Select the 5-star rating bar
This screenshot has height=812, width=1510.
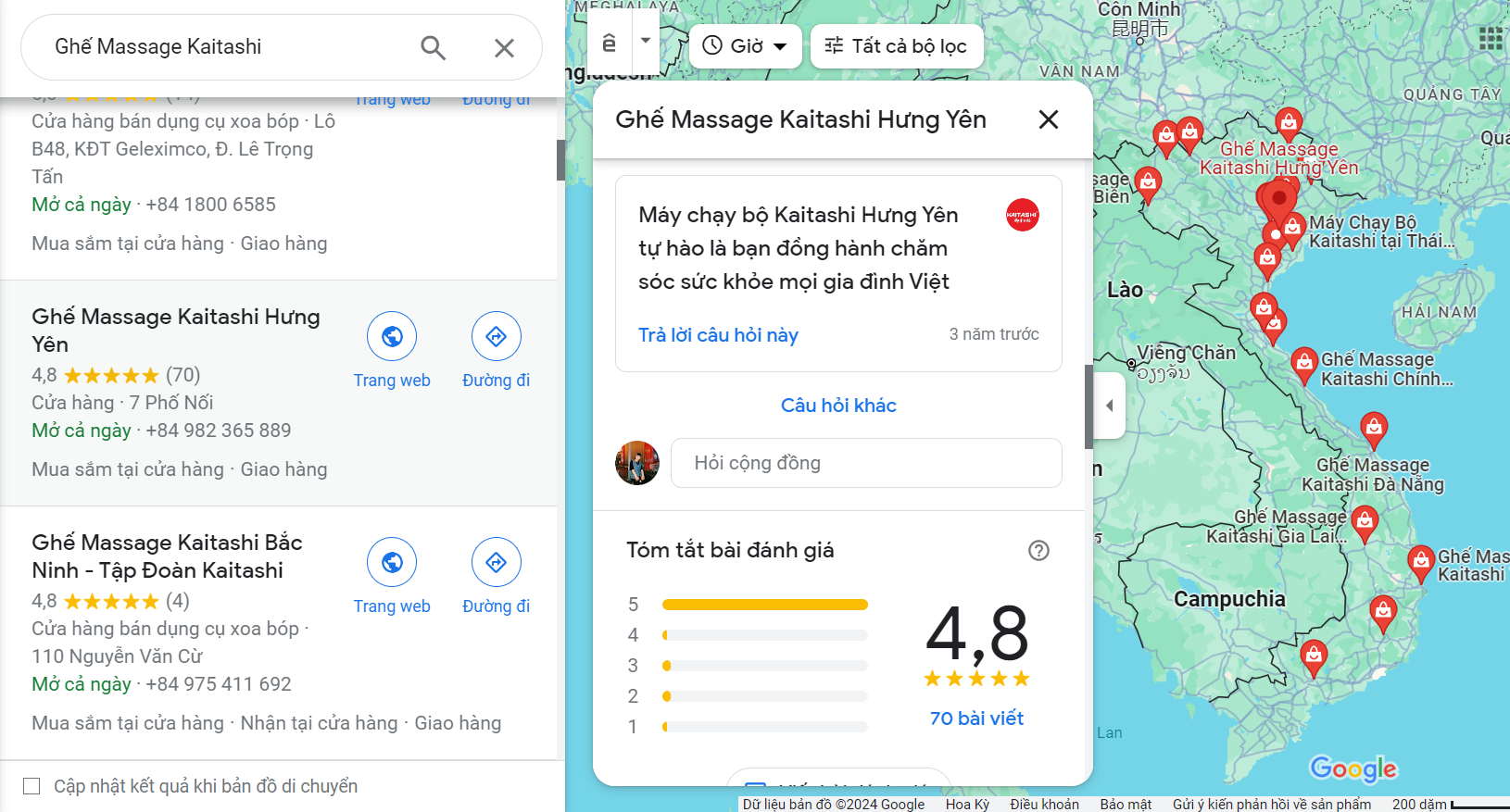coord(765,605)
